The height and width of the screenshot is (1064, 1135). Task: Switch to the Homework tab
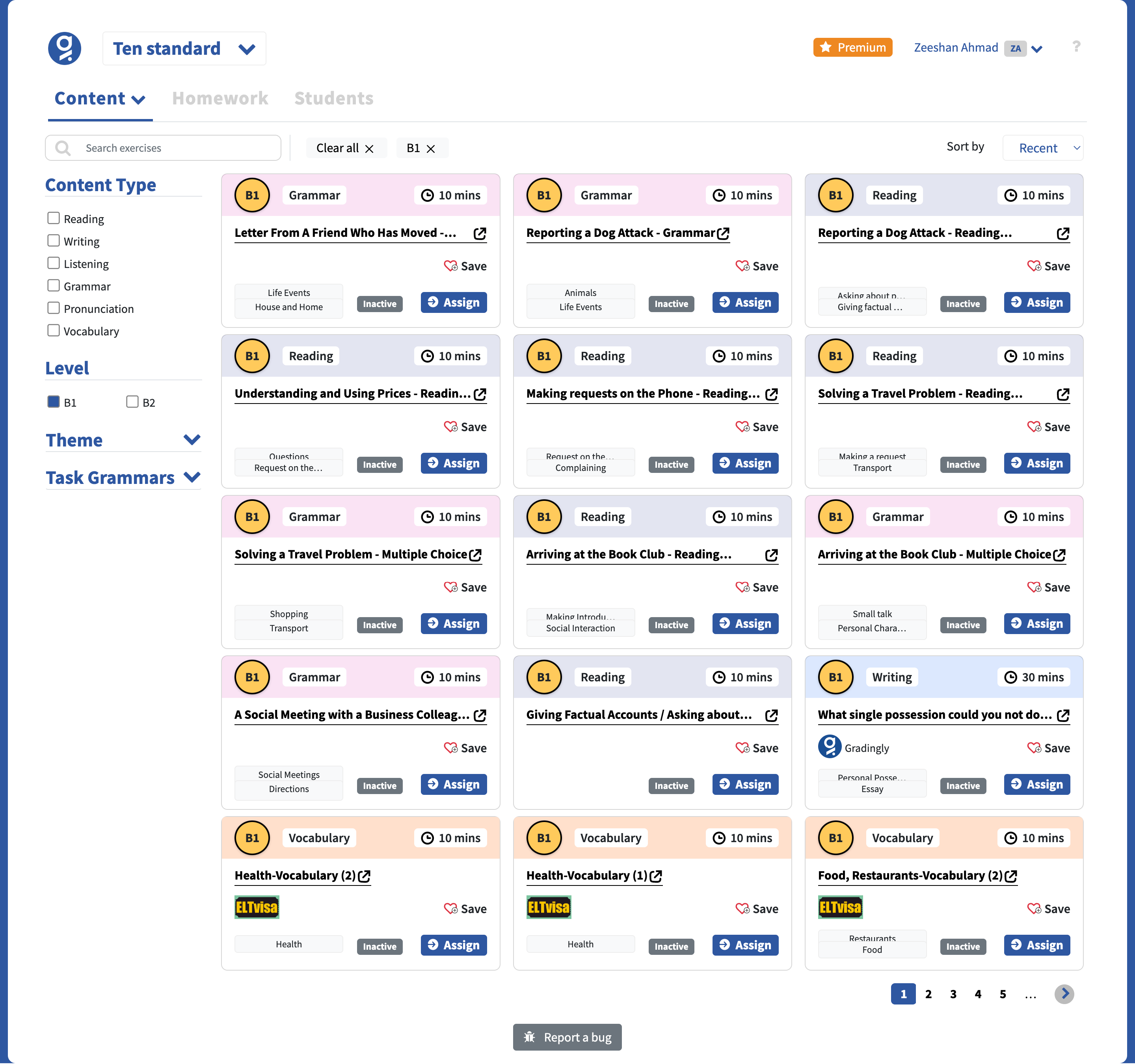pos(220,98)
